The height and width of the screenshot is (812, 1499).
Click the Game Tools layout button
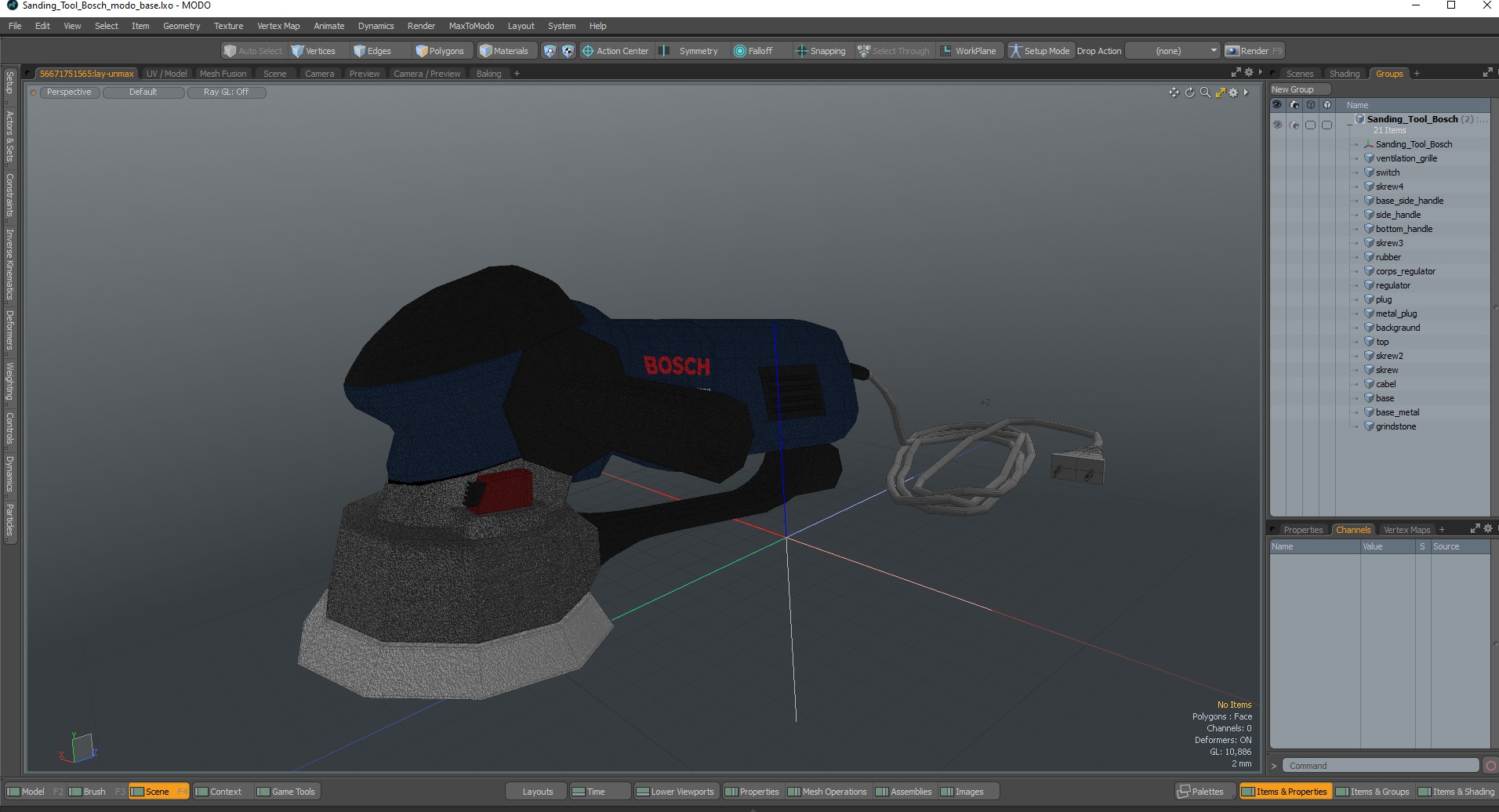286,792
